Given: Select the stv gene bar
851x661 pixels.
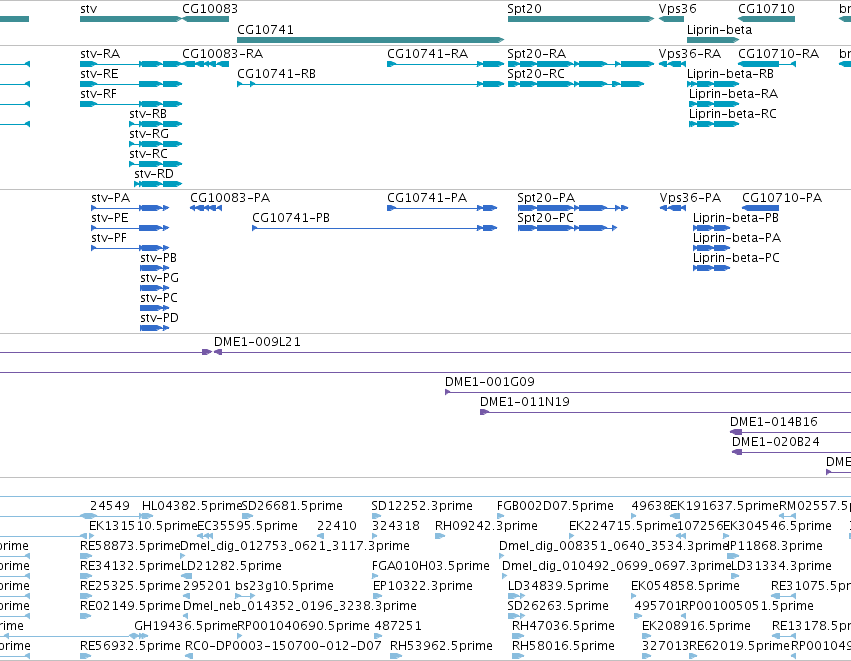Looking at the screenshot, I should click(x=130, y=19).
